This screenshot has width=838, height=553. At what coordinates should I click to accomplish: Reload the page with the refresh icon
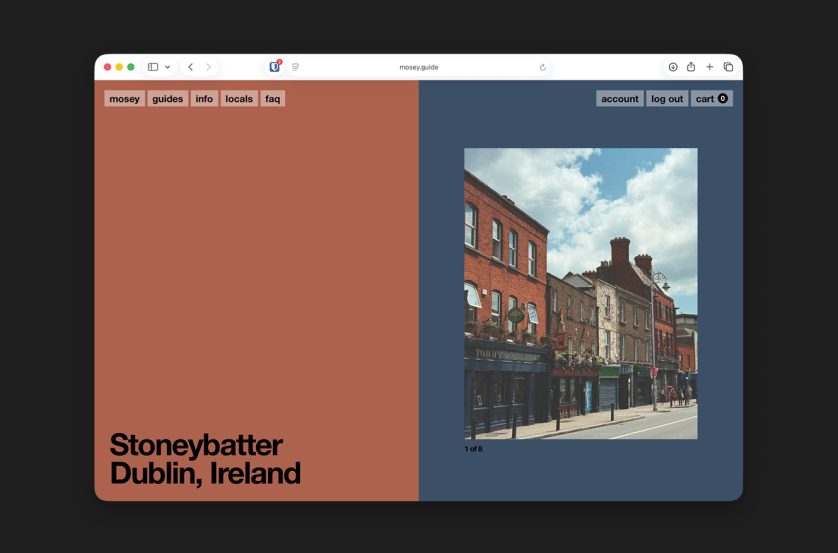(x=542, y=67)
